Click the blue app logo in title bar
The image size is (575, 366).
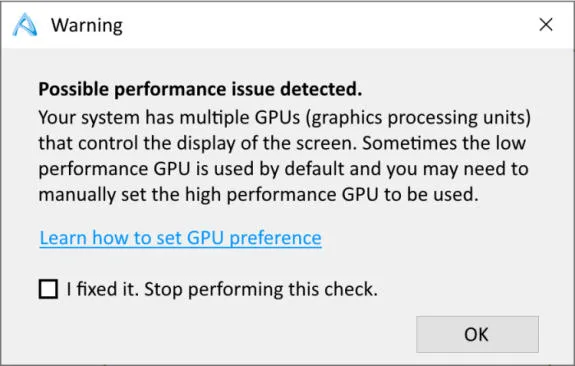click(25, 25)
